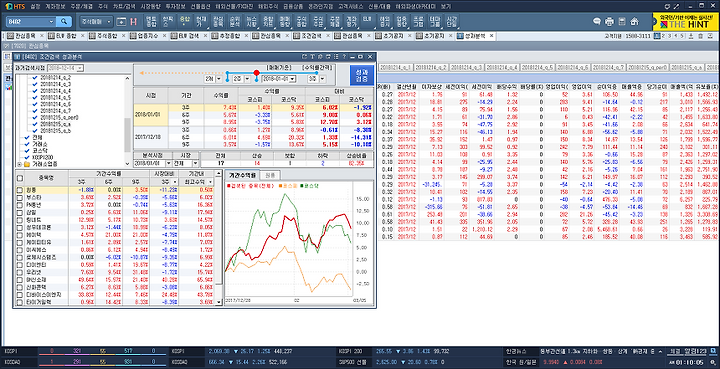This screenshot has height=369, width=720.
Task: Click the home icon in top toolbar
Action: tap(635, 22)
